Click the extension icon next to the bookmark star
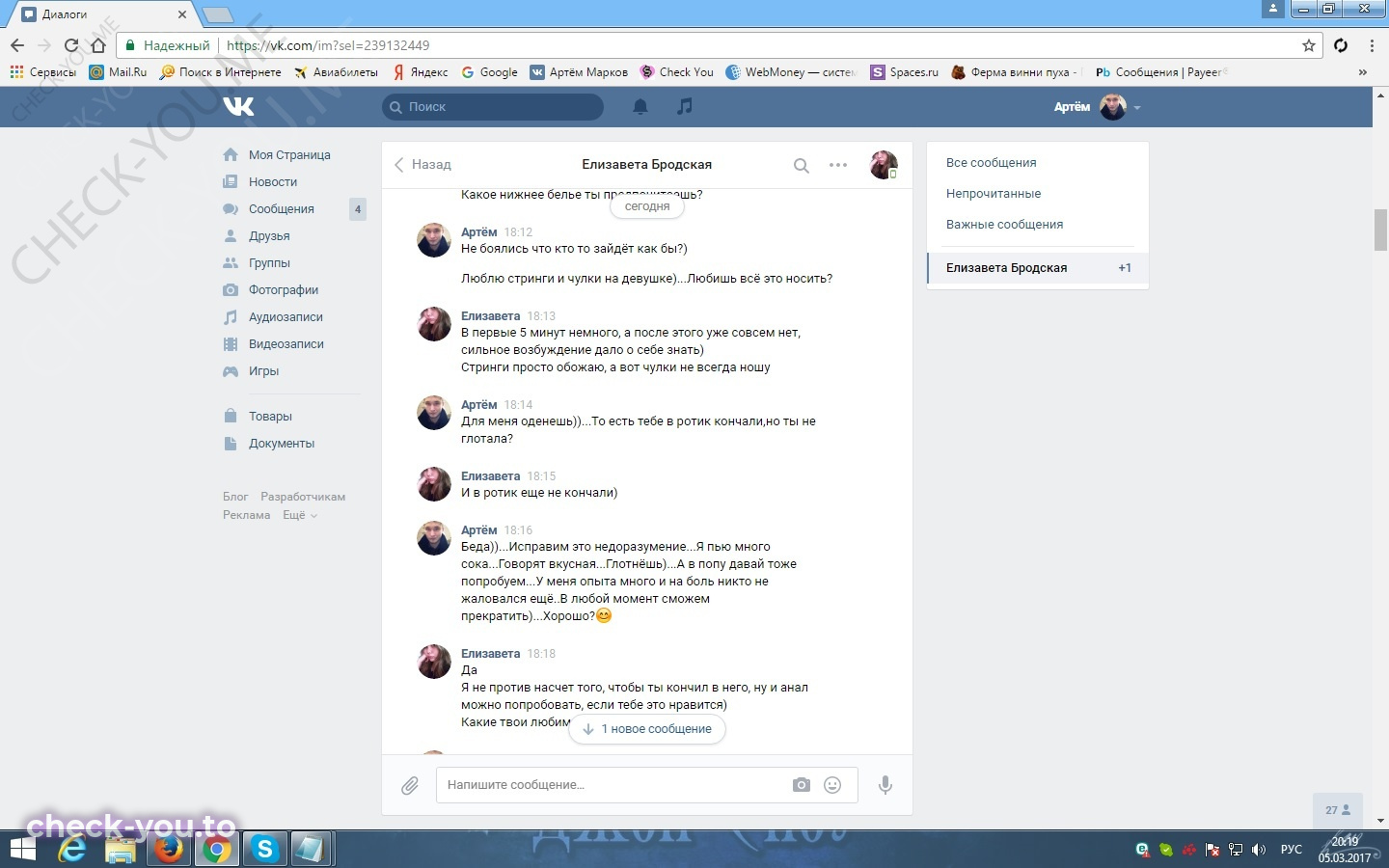The height and width of the screenshot is (868, 1389). [x=1341, y=45]
